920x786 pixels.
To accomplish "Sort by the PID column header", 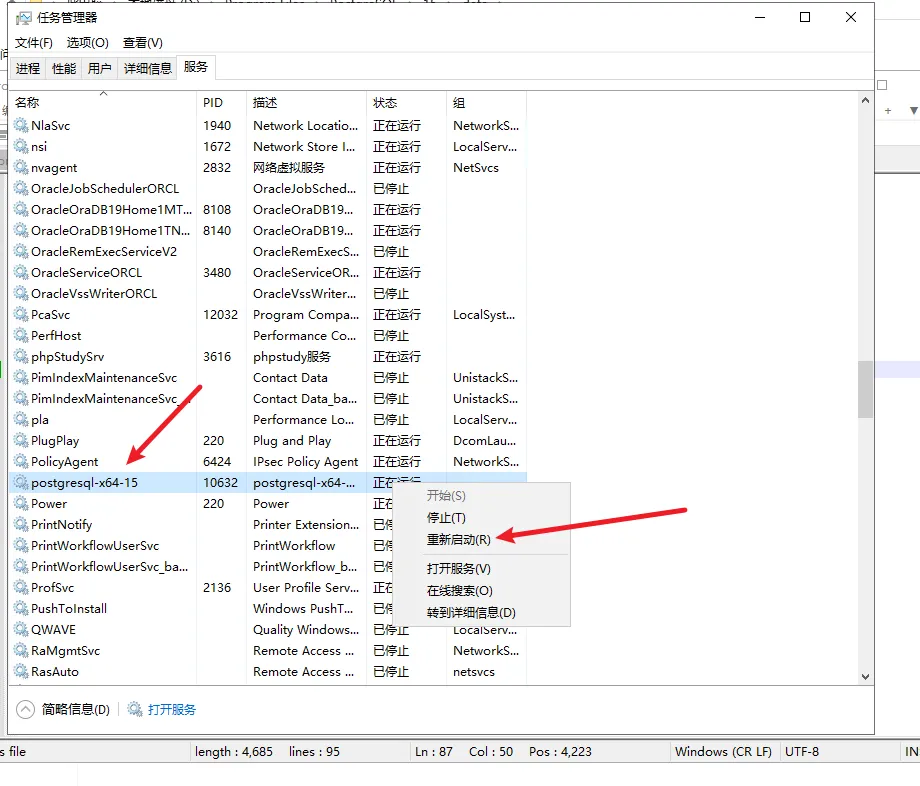I will point(221,103).
